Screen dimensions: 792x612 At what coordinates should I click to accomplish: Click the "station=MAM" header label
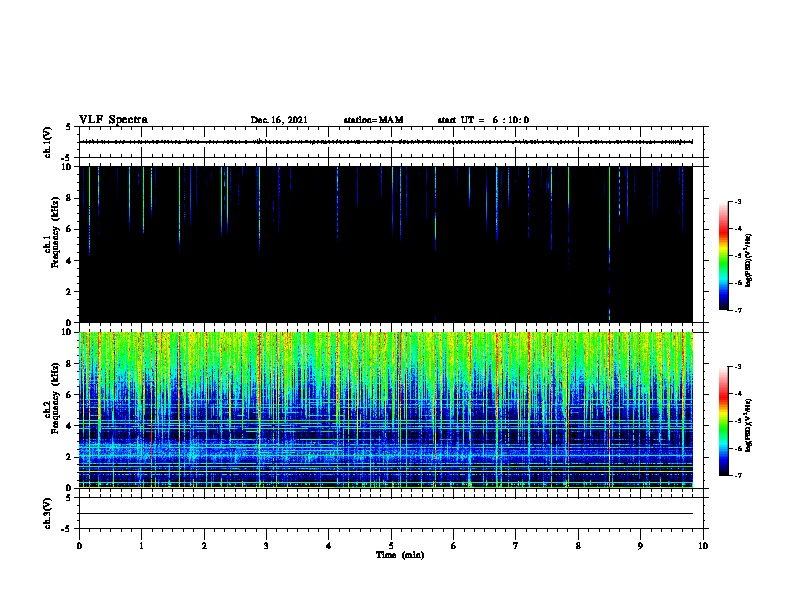(x=373, y=120)
